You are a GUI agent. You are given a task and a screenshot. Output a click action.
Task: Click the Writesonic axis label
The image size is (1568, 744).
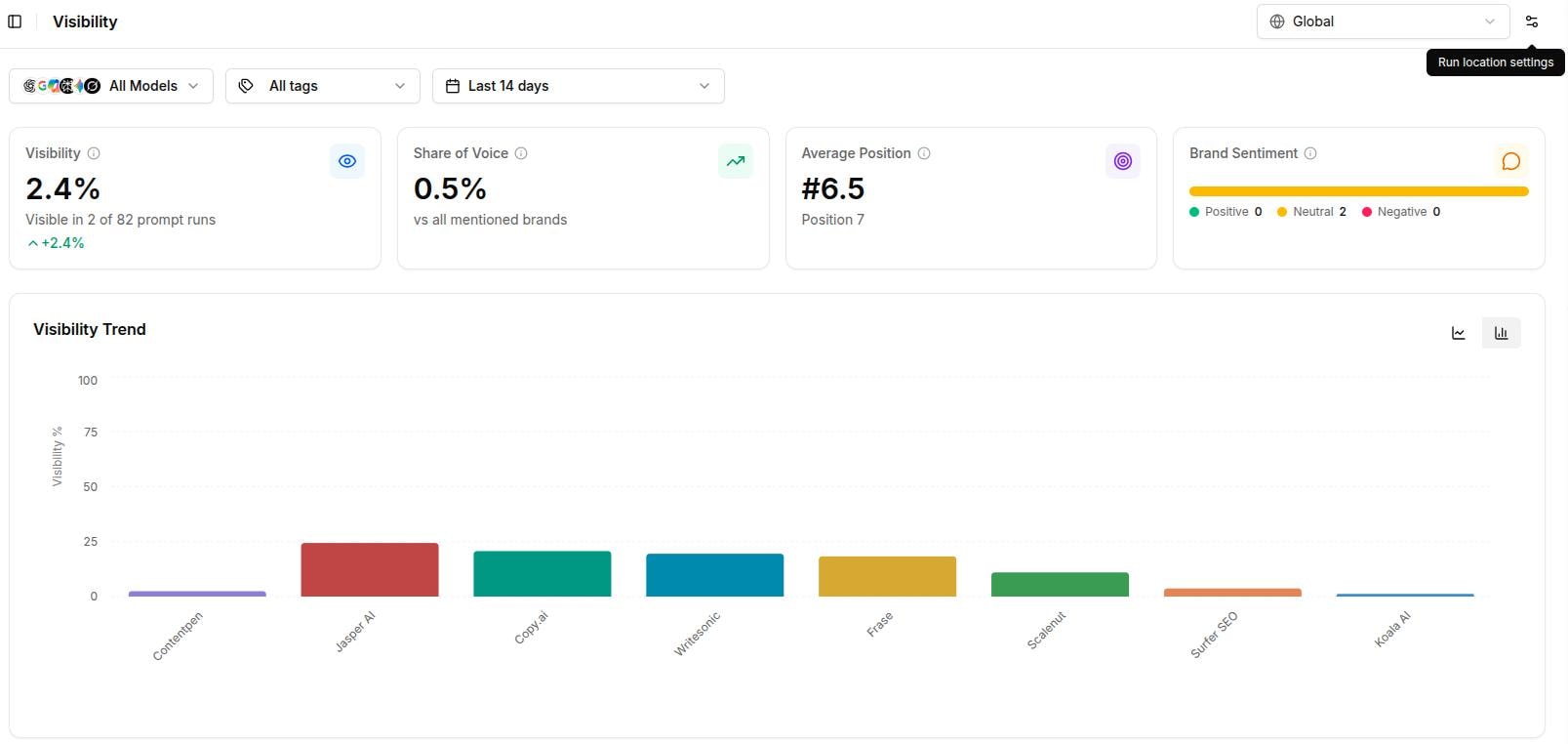tap(697, 634)
